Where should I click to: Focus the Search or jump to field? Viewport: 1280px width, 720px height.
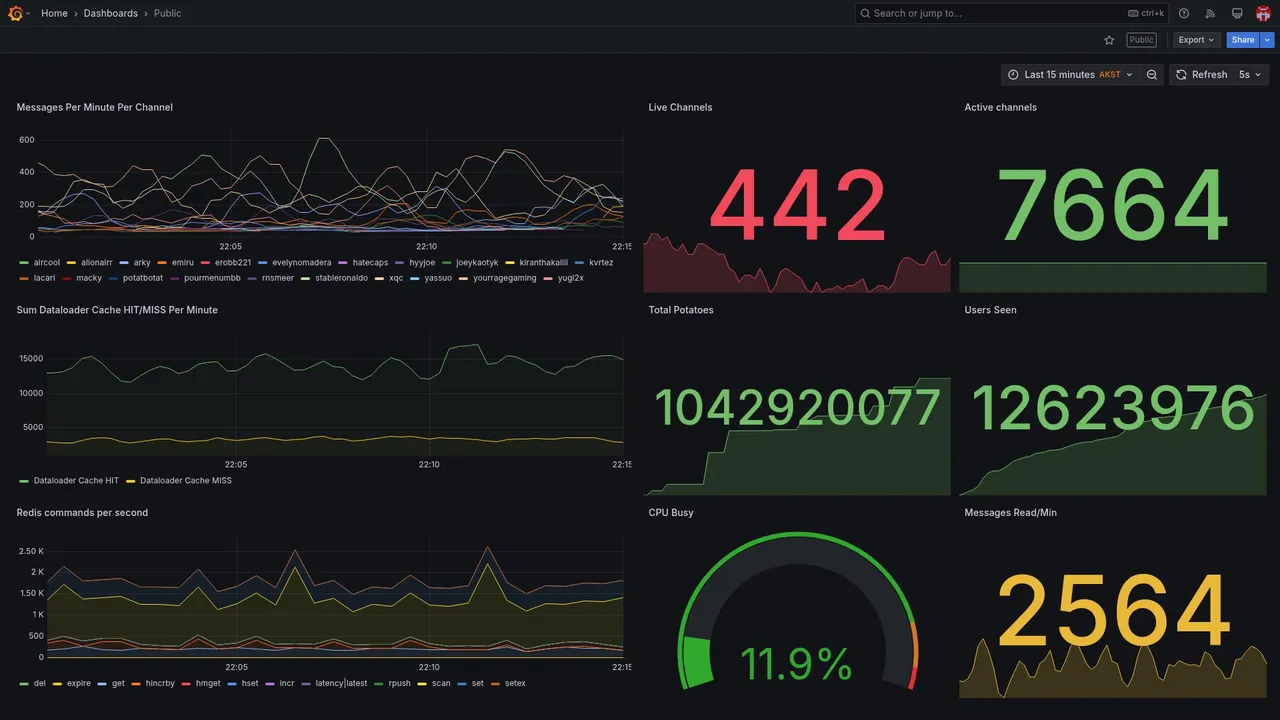[1011, 13]
